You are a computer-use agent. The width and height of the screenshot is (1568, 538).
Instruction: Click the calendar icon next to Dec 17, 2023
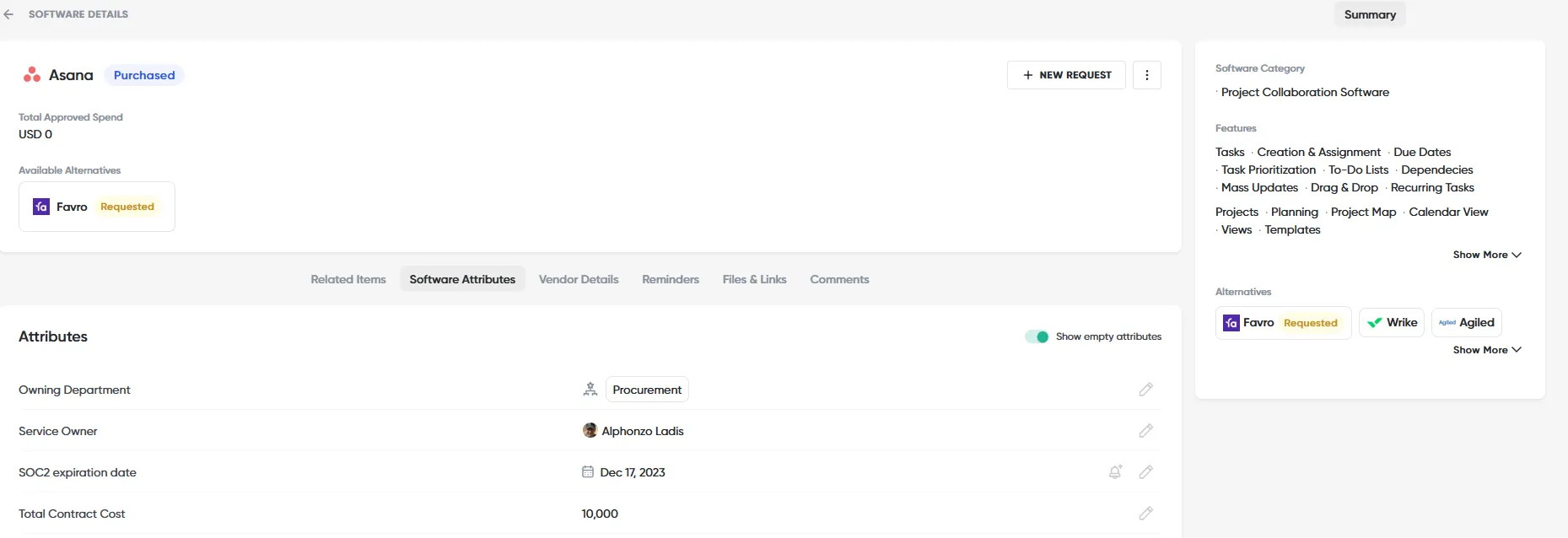point(588,471)
